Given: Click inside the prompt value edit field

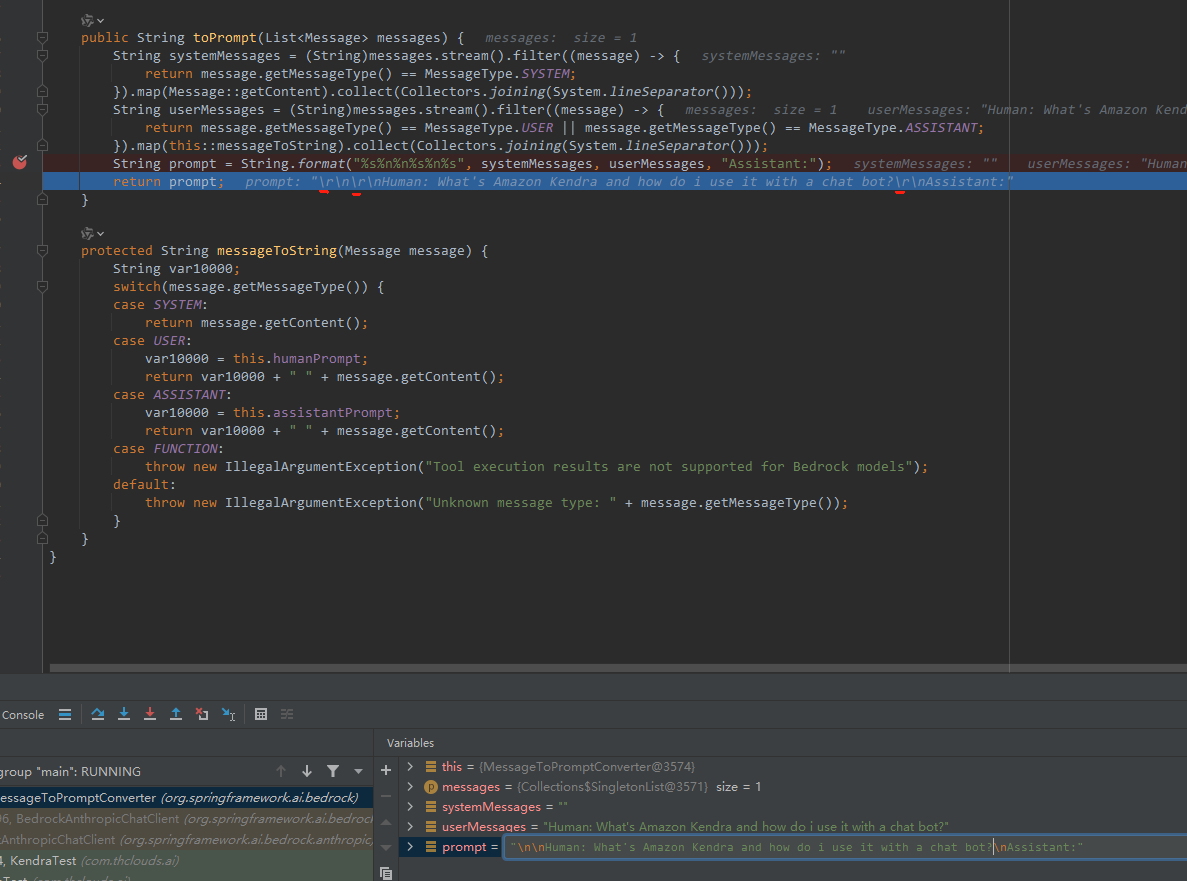Looking at the screenshot, I should [846, 847].
